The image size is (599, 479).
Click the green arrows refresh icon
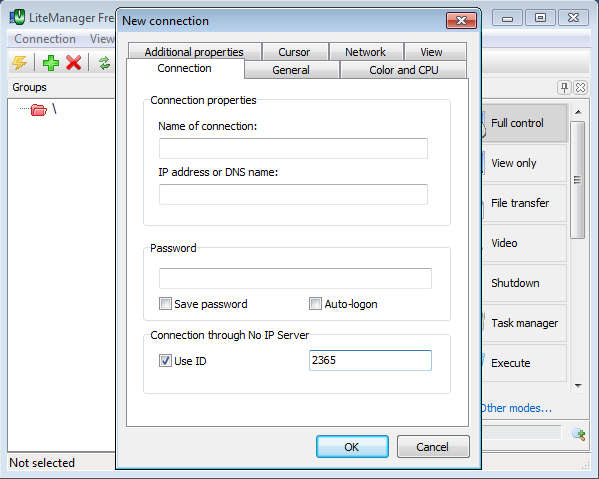click(x=104, y=63)
